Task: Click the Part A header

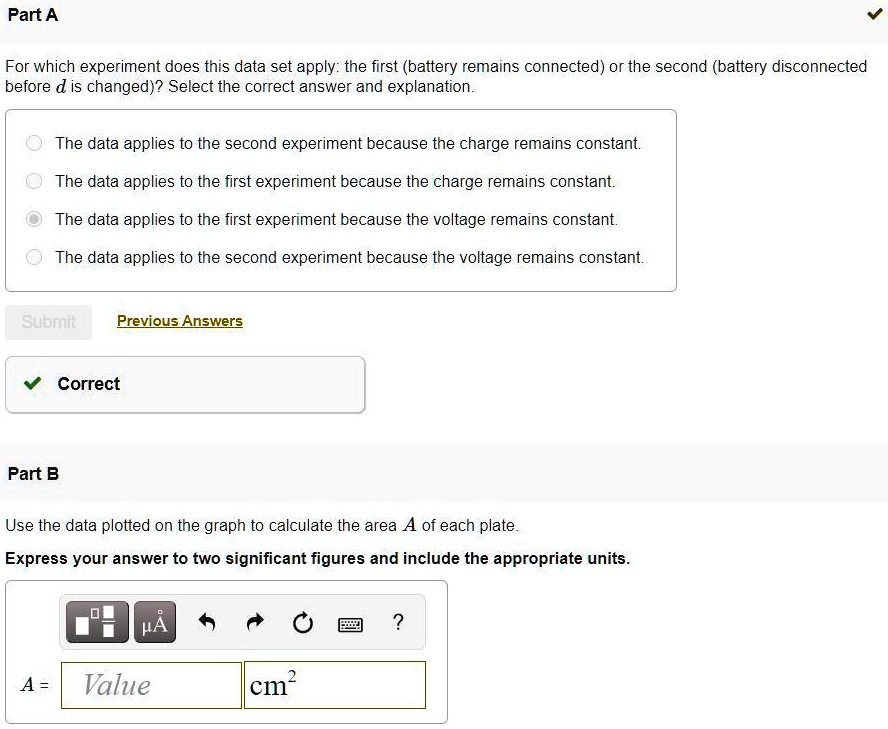Action: (33, 15)
